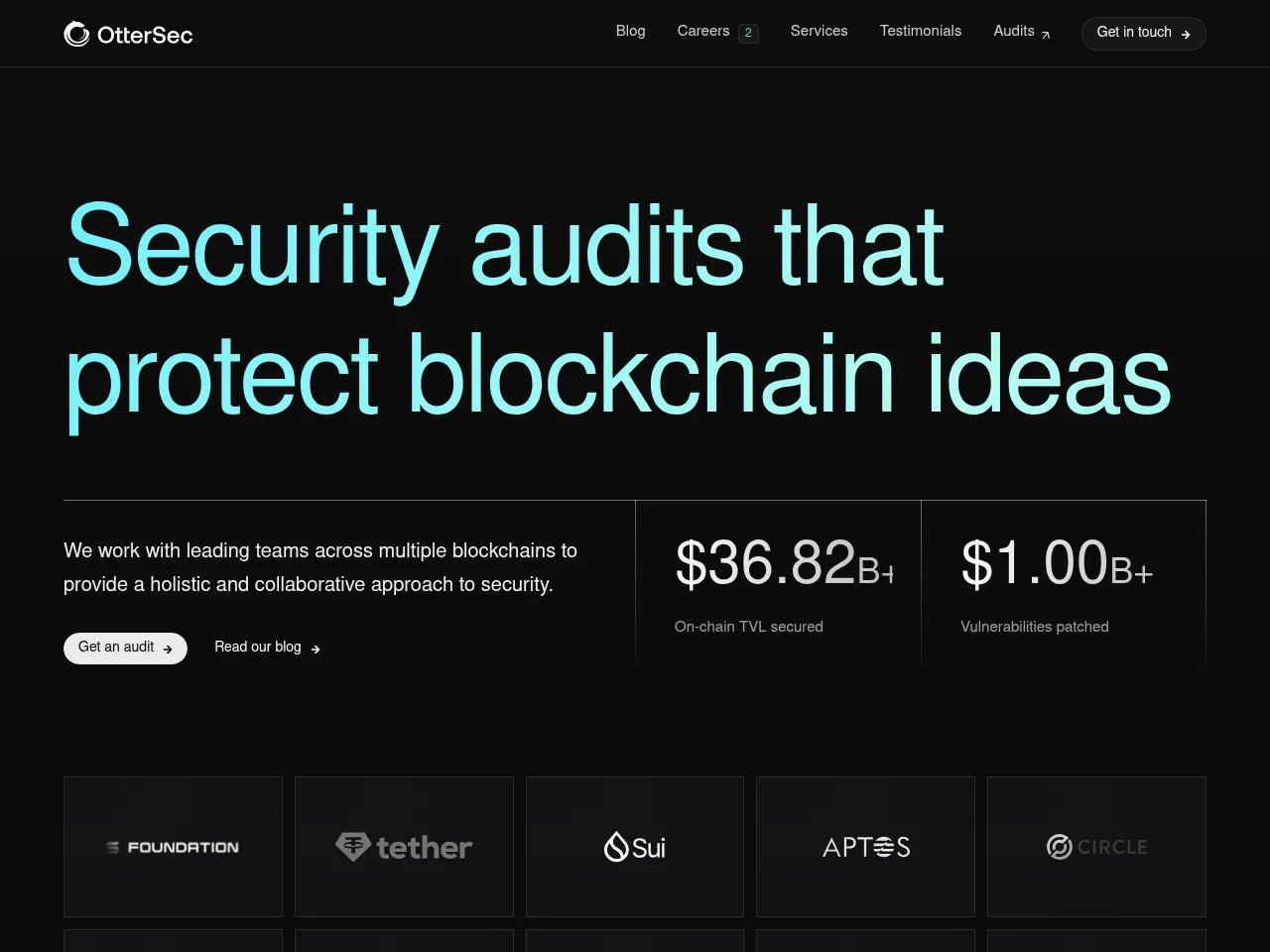The width and height of the screenshot is (1270, 952).
Task: Open the Audits page
Action: coord(1014,32)
